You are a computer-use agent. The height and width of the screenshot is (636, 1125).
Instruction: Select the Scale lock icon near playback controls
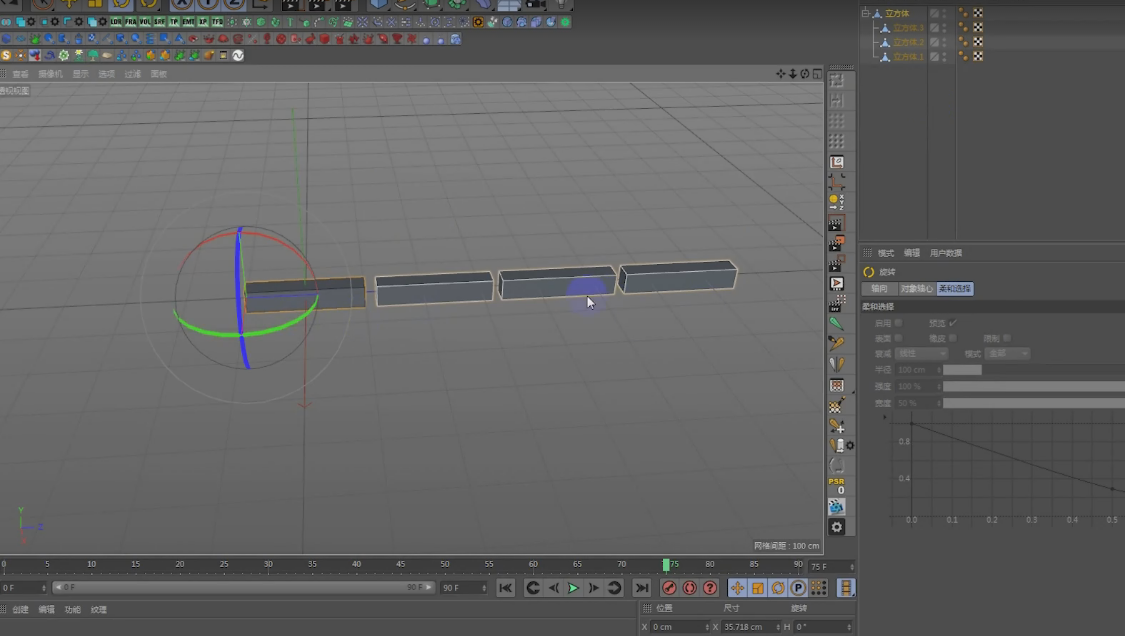click(757, 588)
